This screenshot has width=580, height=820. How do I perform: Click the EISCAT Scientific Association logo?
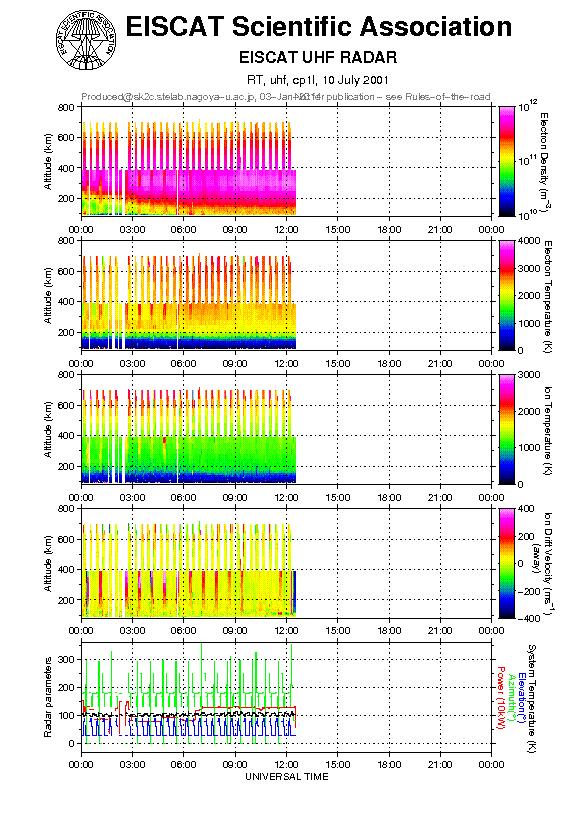(x=85, y=41)
